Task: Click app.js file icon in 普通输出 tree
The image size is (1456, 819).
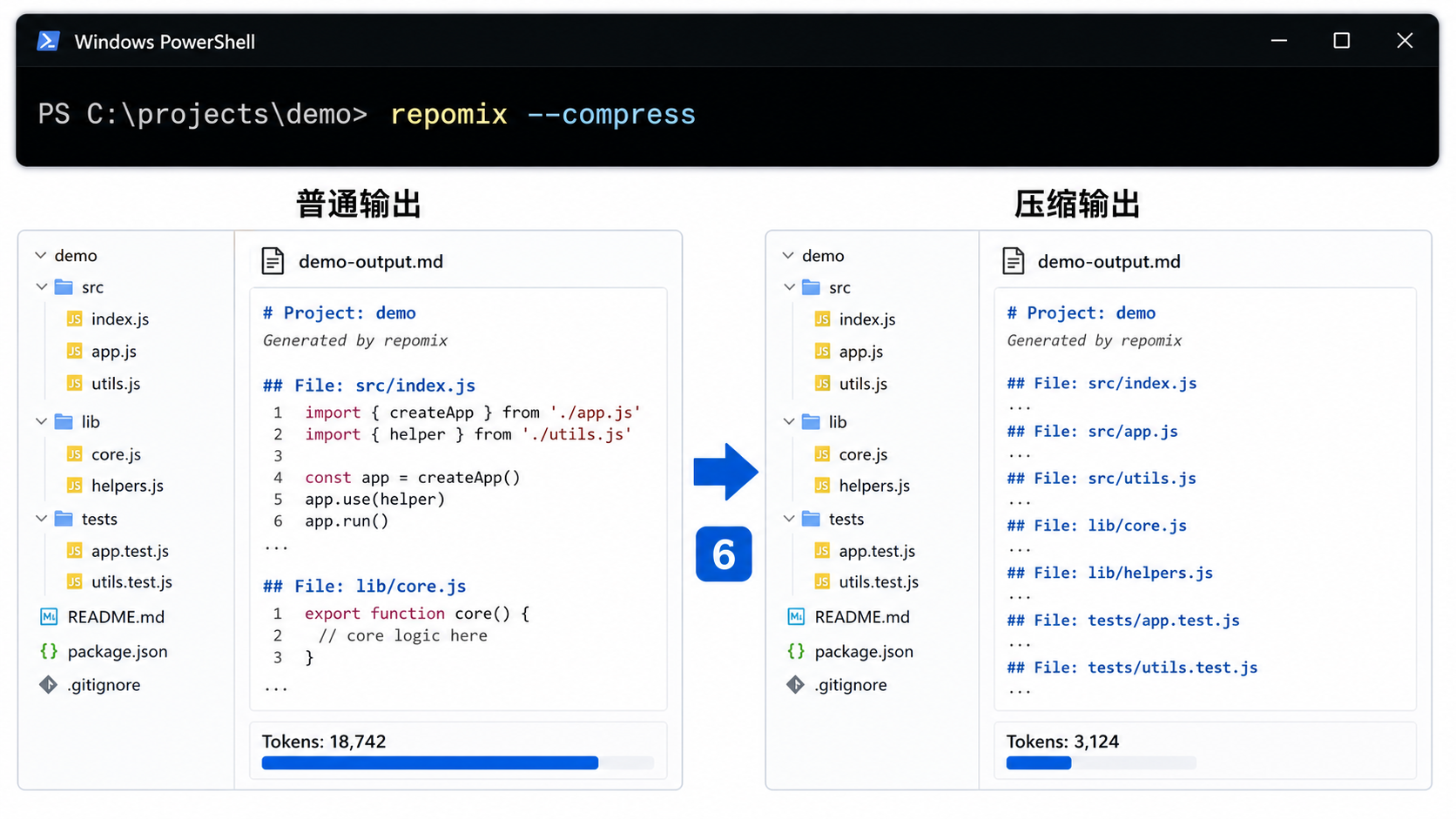Action: pyautogui.click(x=75, y=352)
